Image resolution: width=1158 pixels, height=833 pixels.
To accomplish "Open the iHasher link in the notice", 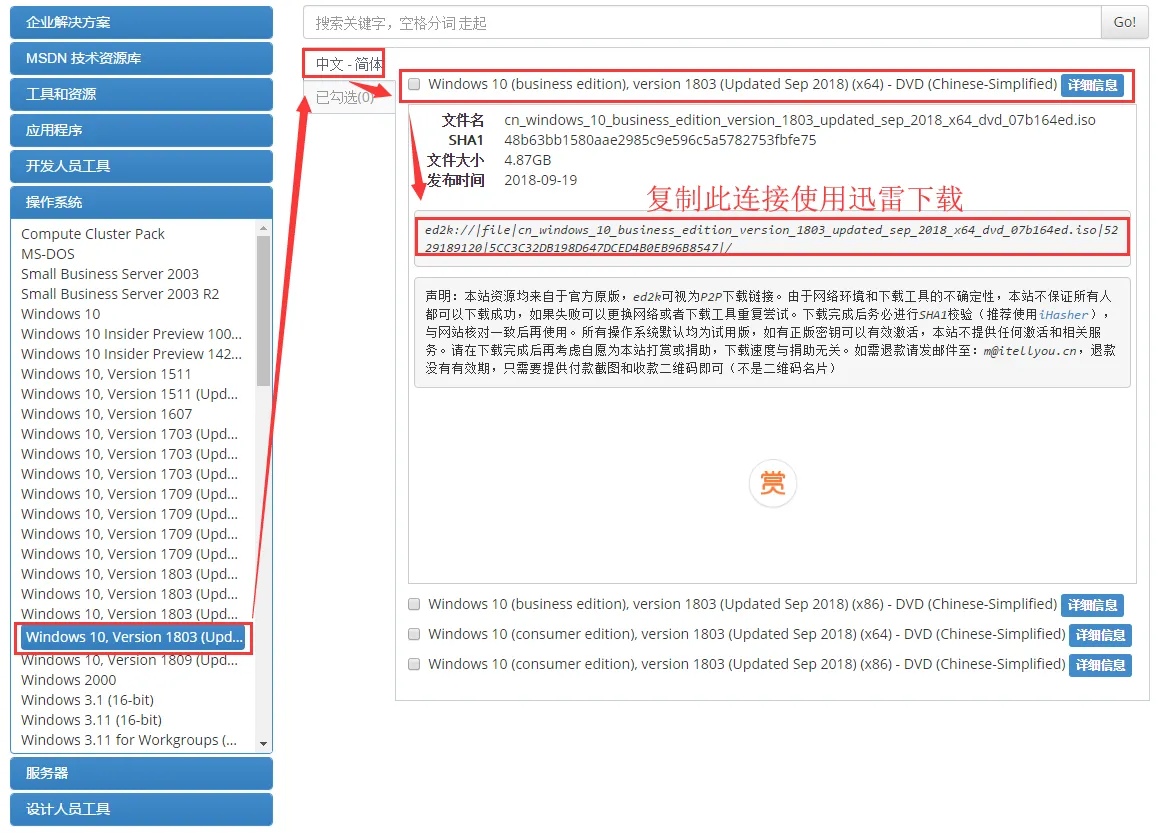I will tap(1063, 314).
